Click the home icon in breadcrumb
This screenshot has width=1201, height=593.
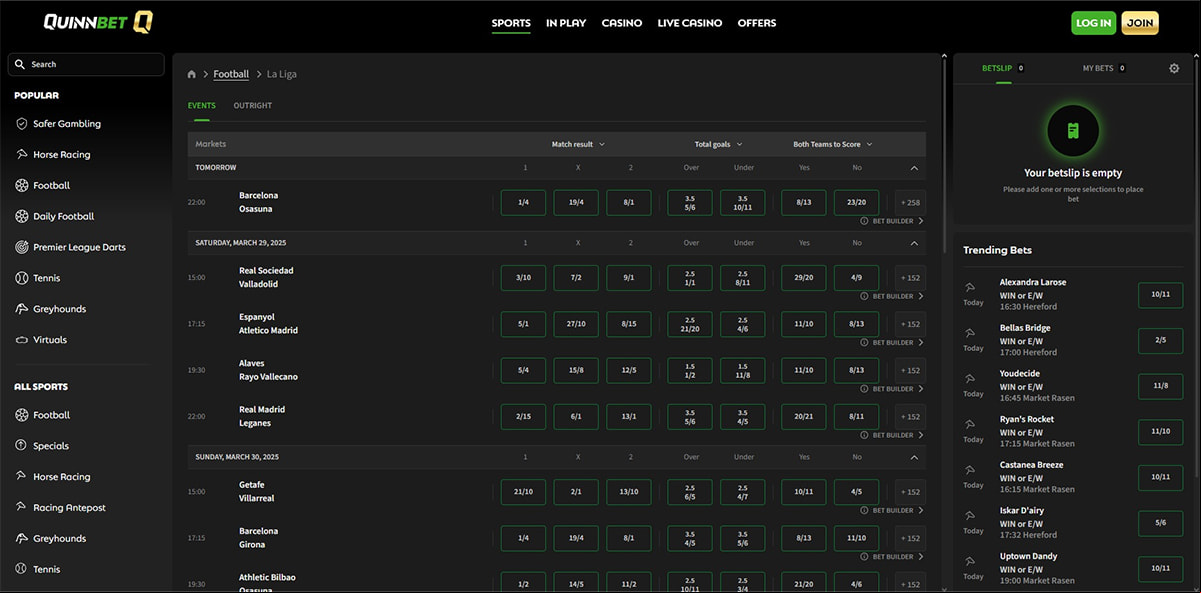tap(192, 74)
